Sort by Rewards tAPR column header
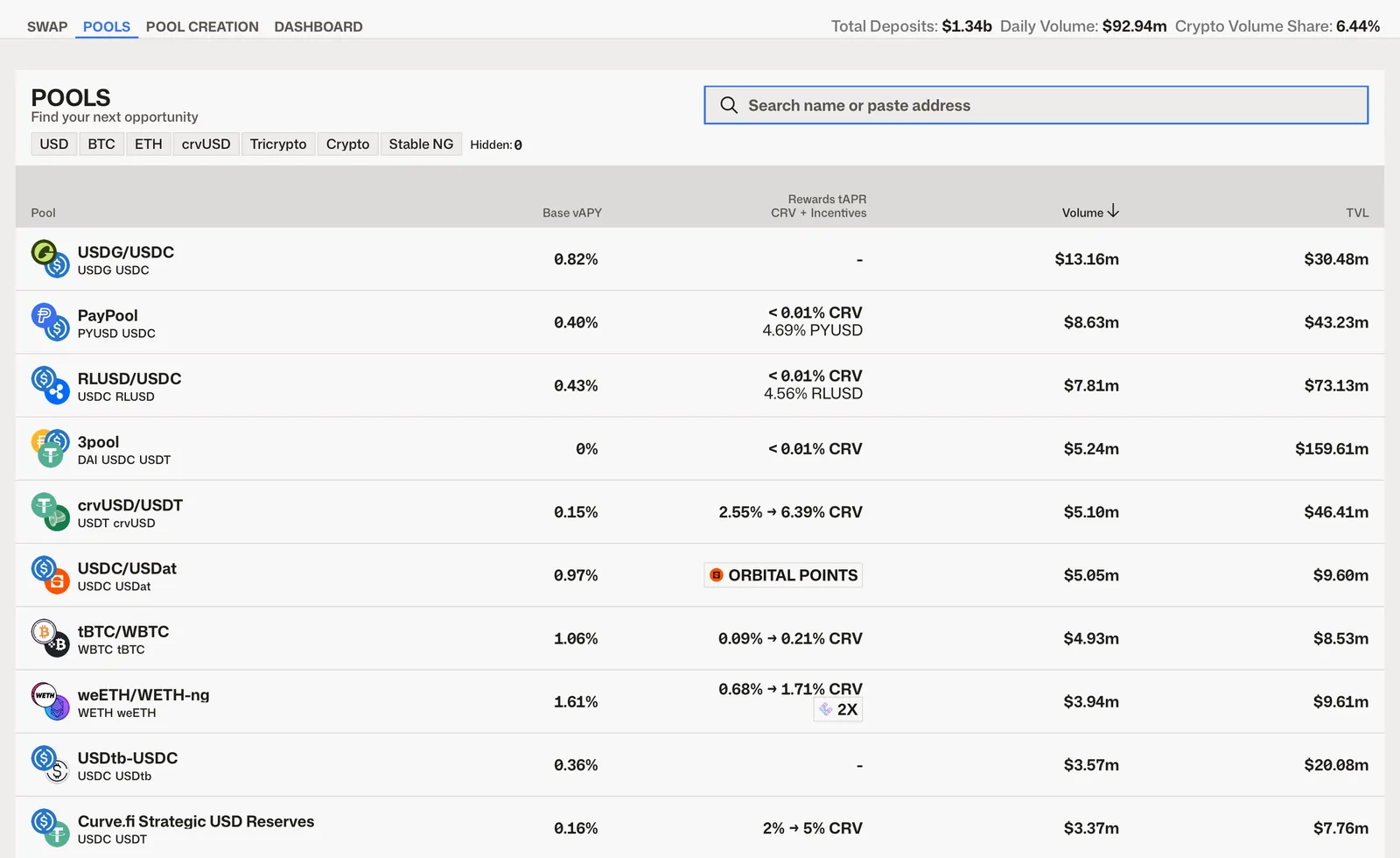The width and height of the screenshot is (1400, 858). 819,206
